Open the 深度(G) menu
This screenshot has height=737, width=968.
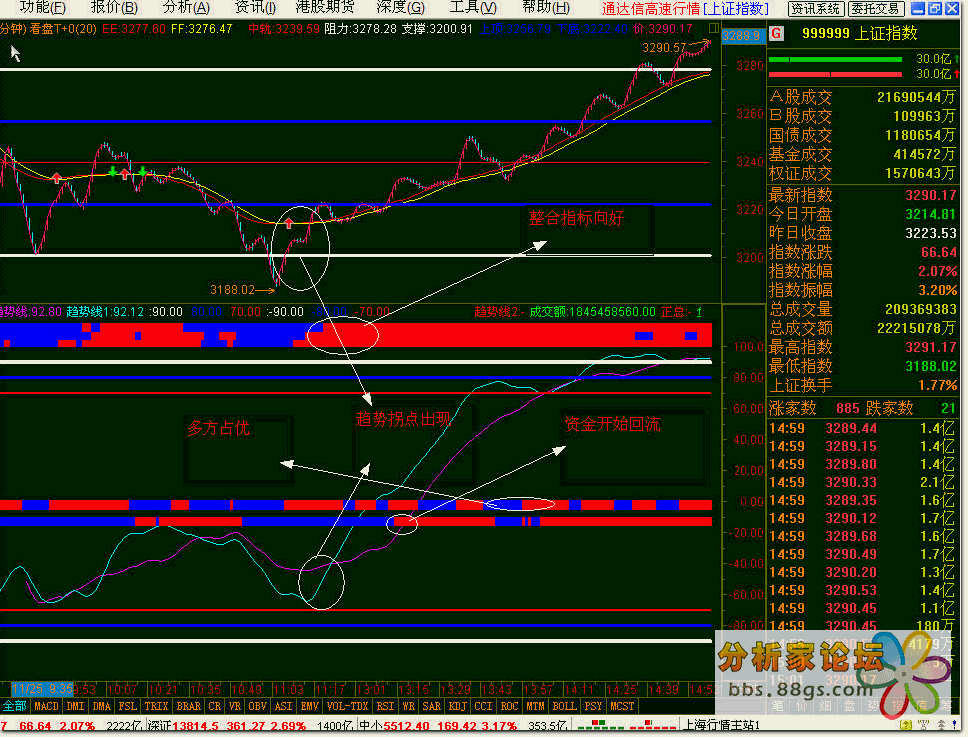401,7
